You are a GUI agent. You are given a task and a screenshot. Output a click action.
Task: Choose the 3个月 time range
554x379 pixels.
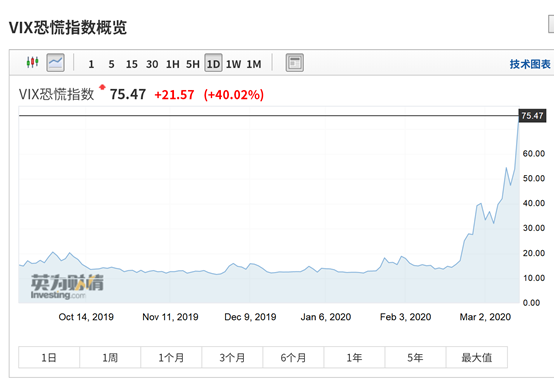tap(232, 357)
